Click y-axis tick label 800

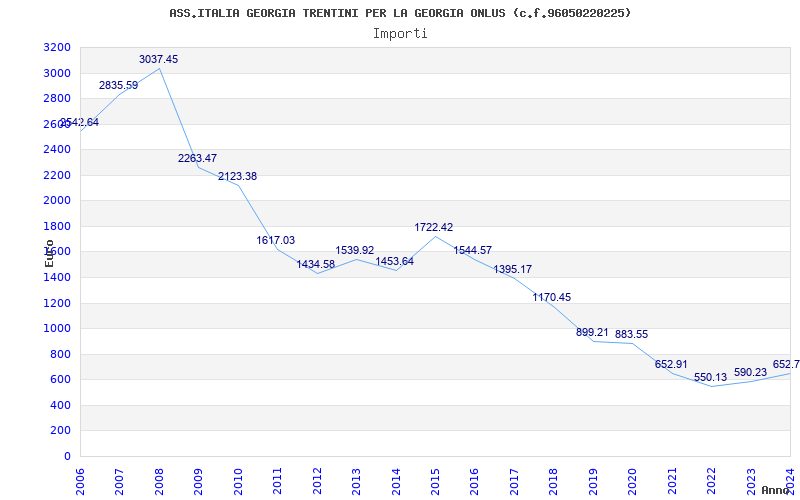[x=61, y=354]
